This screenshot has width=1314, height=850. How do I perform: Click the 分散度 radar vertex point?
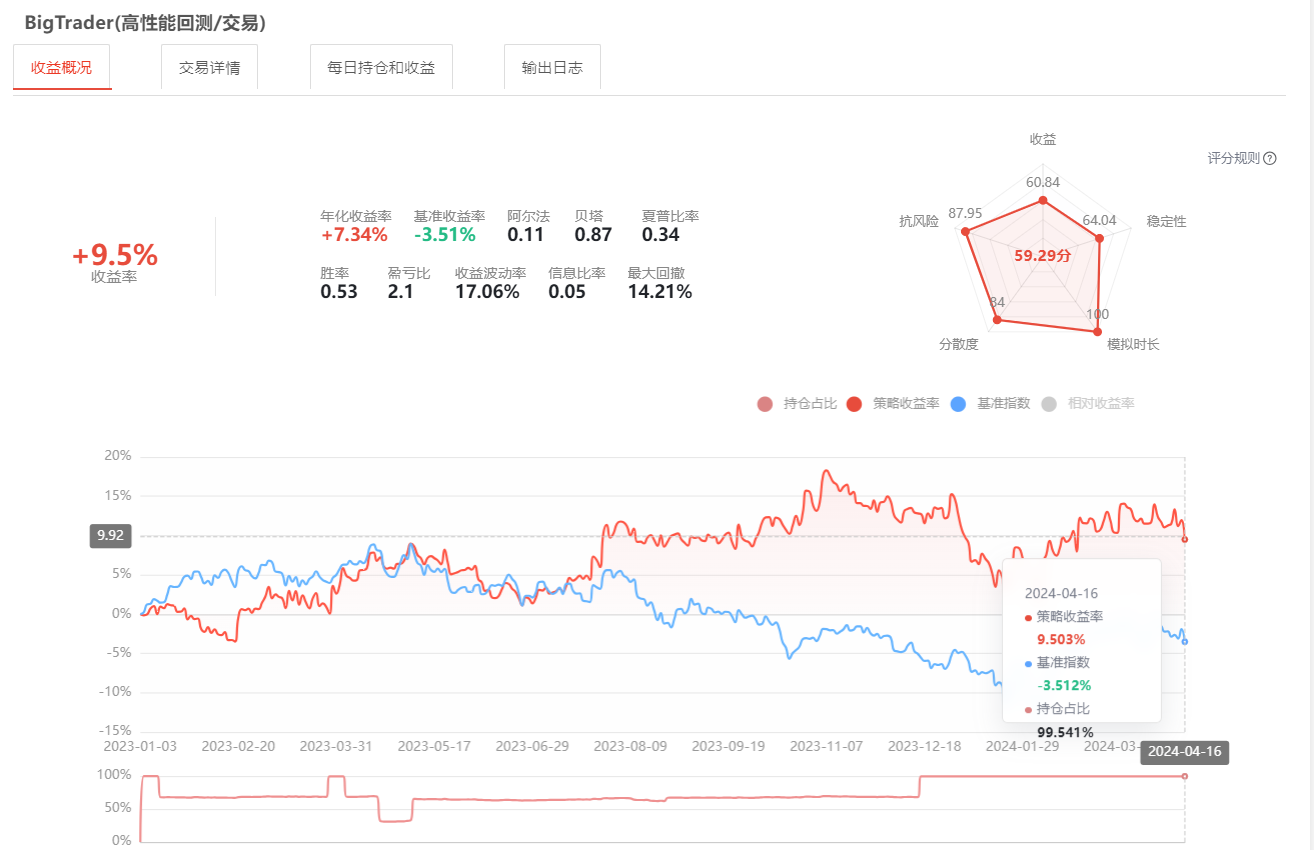996,320
